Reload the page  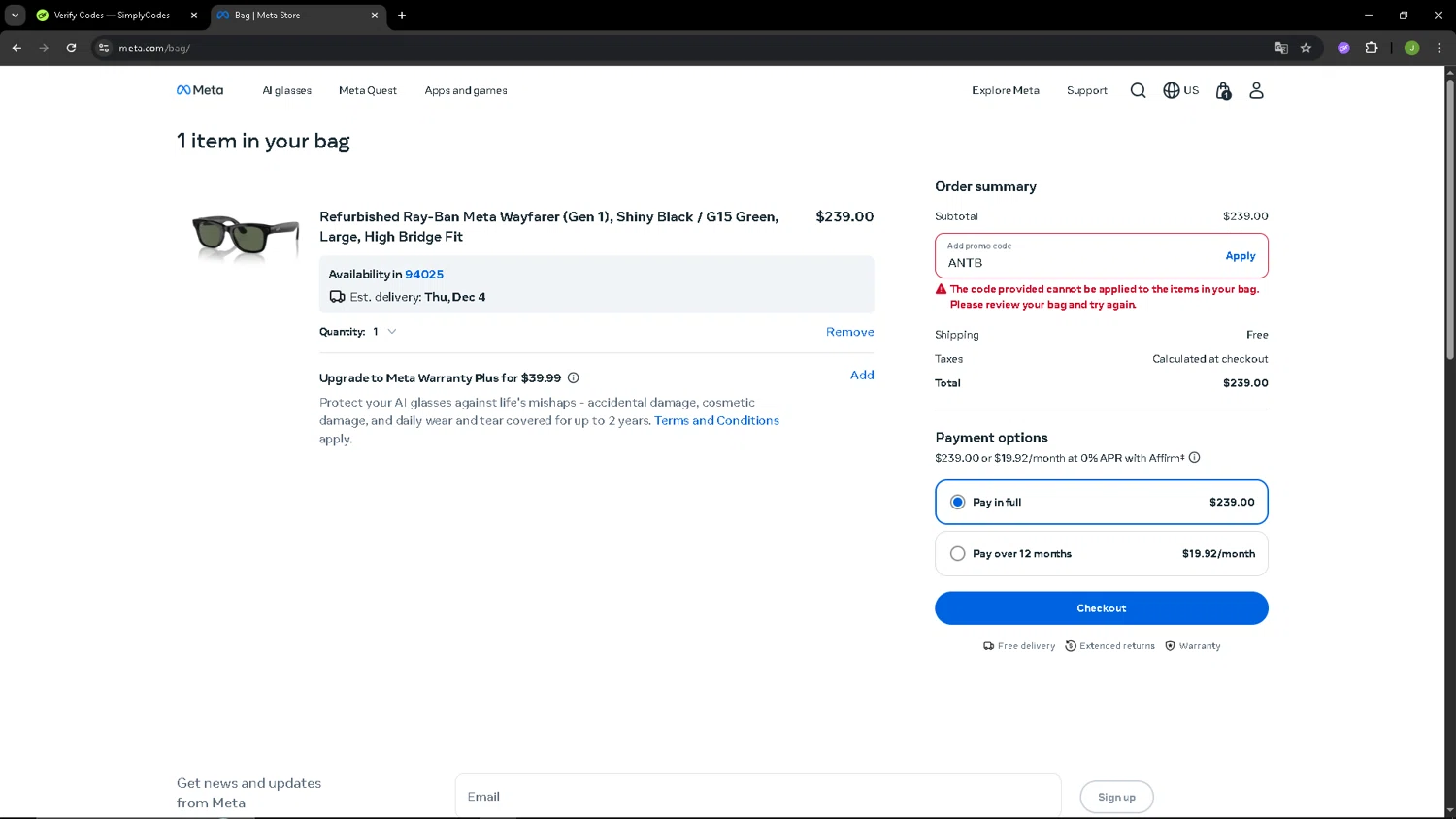coord(71,48)
